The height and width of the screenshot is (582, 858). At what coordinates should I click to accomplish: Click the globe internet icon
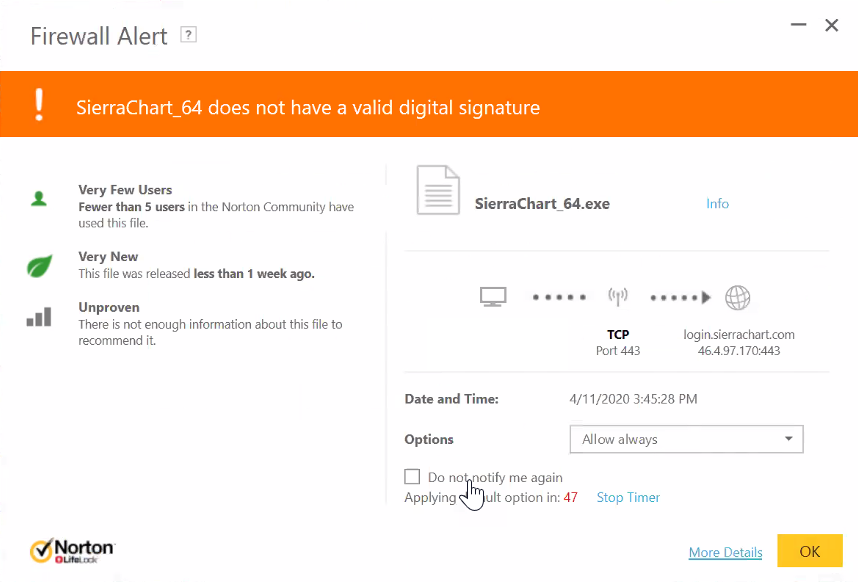(x=738, y=298)
